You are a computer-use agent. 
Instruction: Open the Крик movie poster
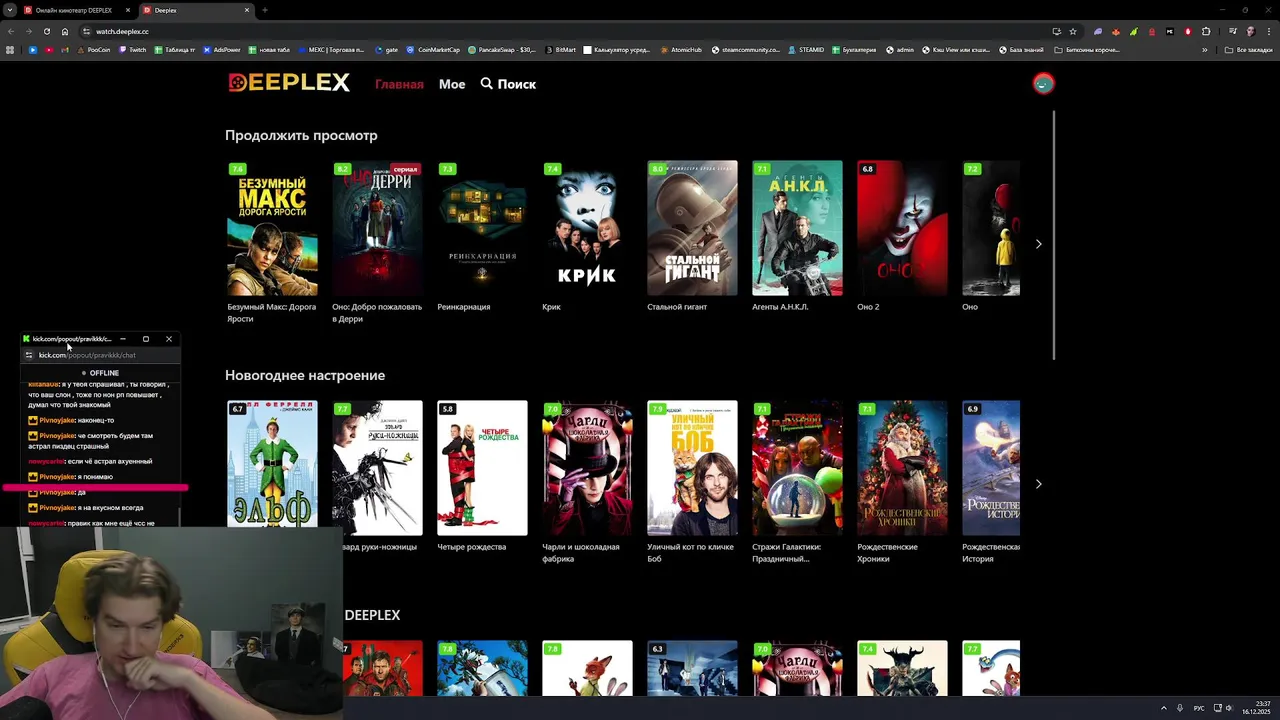pyautogui.click(x=587, y=228)
